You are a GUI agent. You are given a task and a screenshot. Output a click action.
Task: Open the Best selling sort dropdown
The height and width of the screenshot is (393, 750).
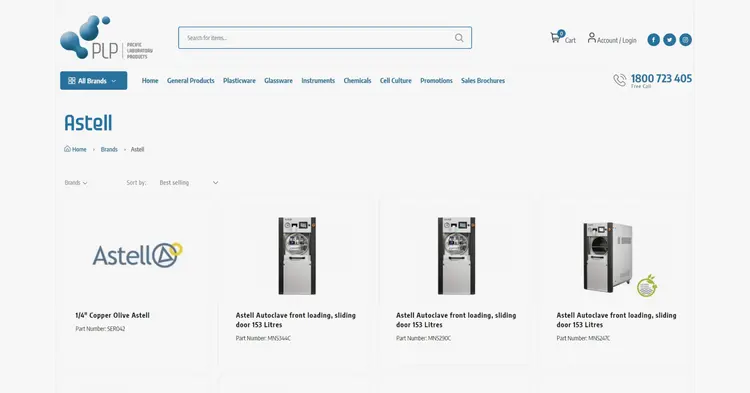click(x=189, y=183)
